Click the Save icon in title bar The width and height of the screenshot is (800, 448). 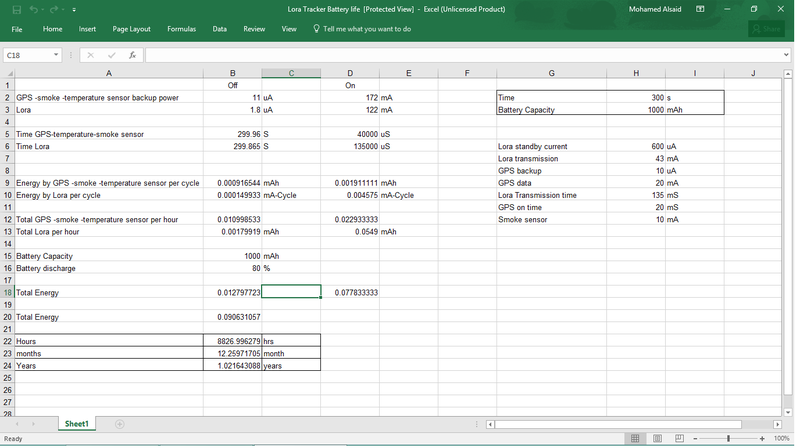pos(15,9)
